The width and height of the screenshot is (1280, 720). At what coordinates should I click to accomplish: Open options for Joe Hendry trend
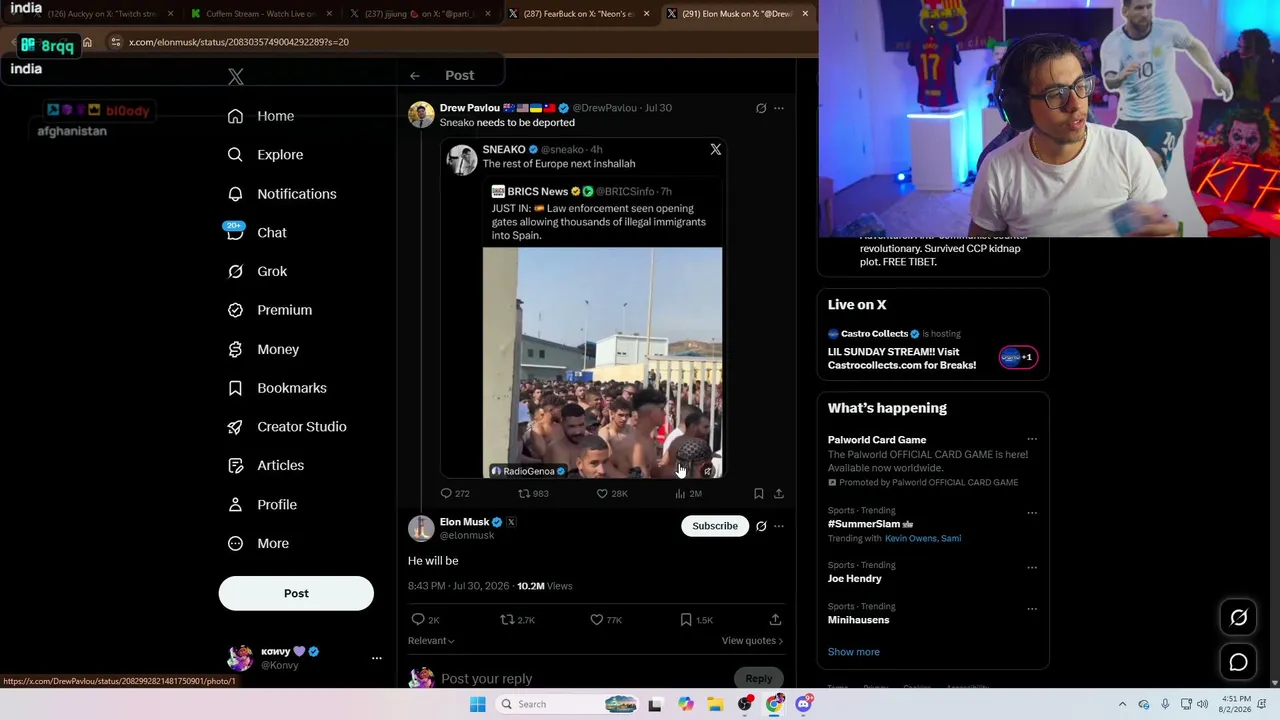pos(1032,567)
